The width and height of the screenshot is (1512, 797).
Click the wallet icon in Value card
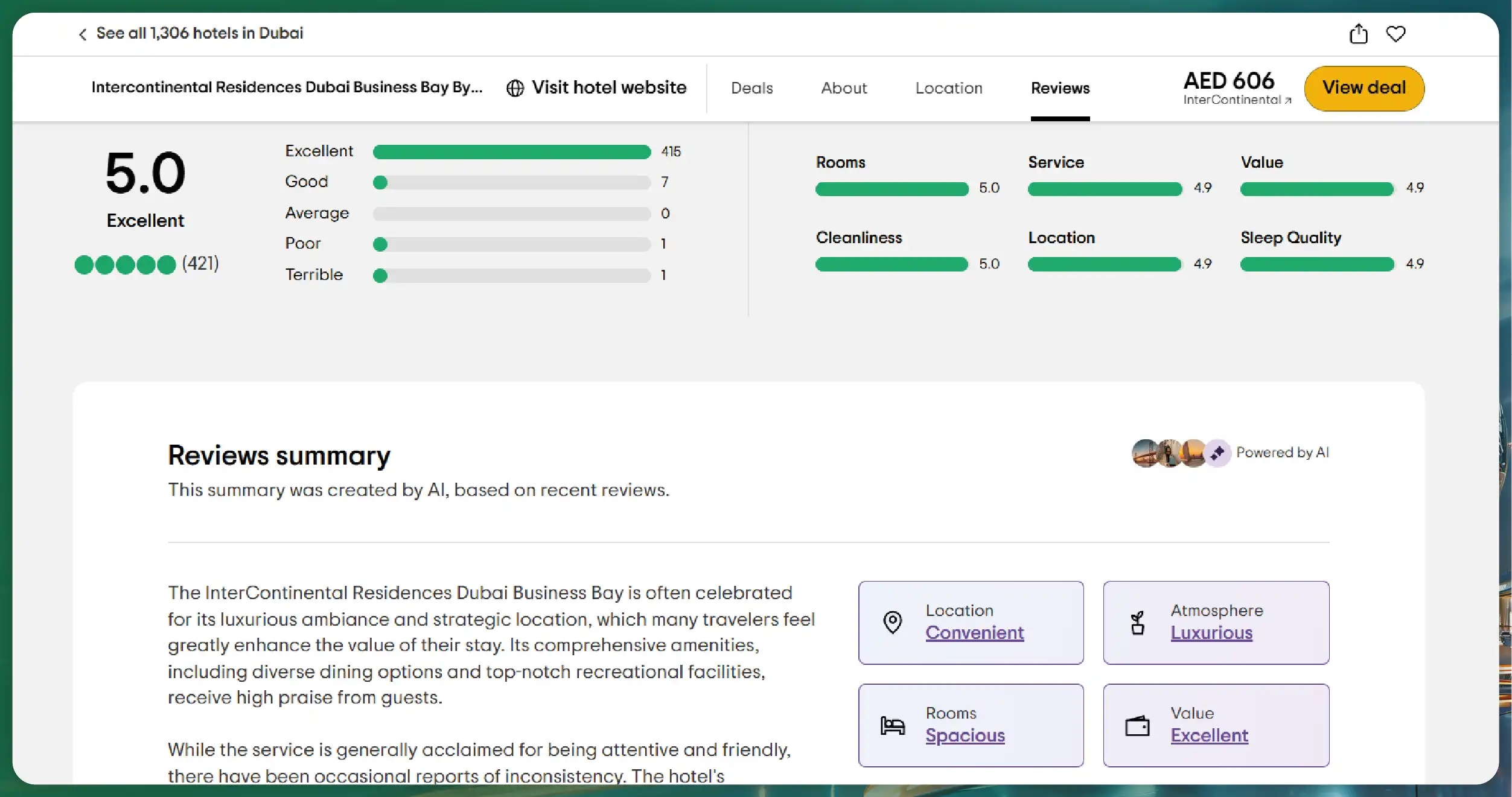1137,725
